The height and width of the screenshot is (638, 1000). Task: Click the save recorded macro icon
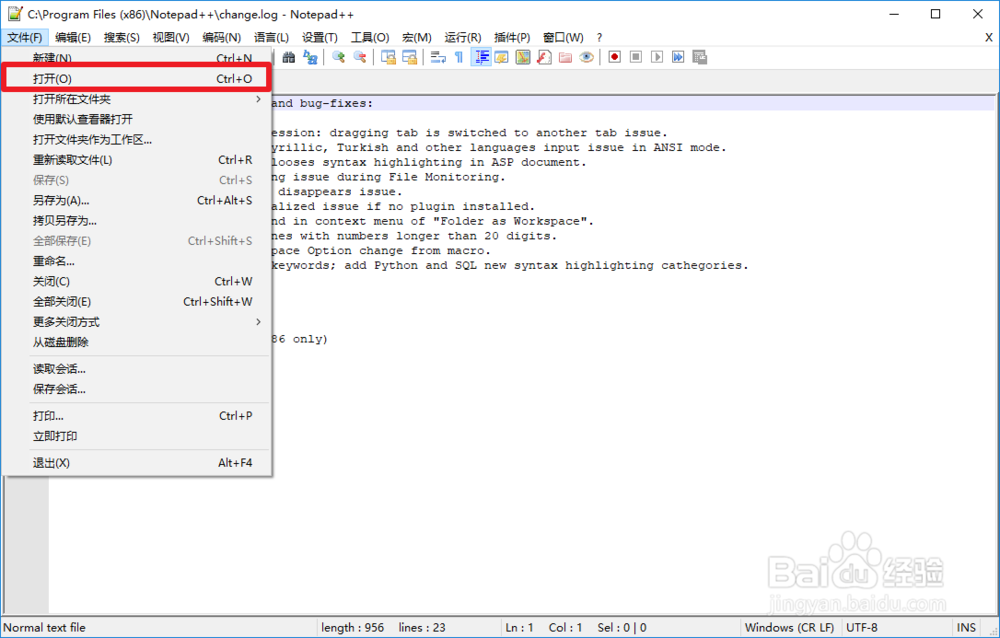point(700,57)
